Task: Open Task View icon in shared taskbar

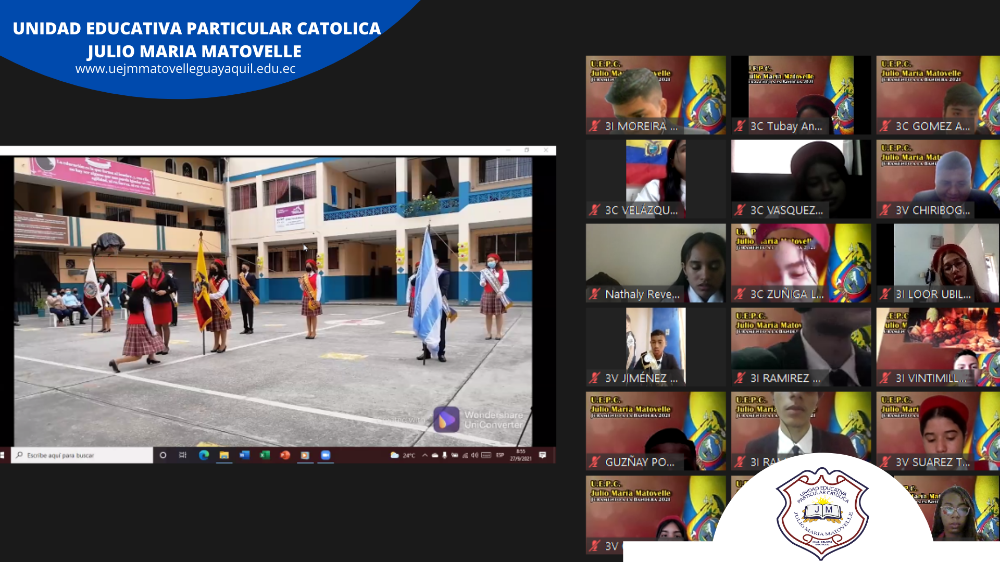Action: 183,455
